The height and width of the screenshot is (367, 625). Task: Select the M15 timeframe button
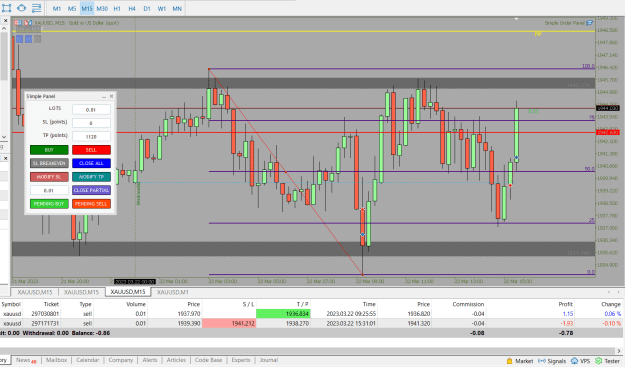click(87, 8)
